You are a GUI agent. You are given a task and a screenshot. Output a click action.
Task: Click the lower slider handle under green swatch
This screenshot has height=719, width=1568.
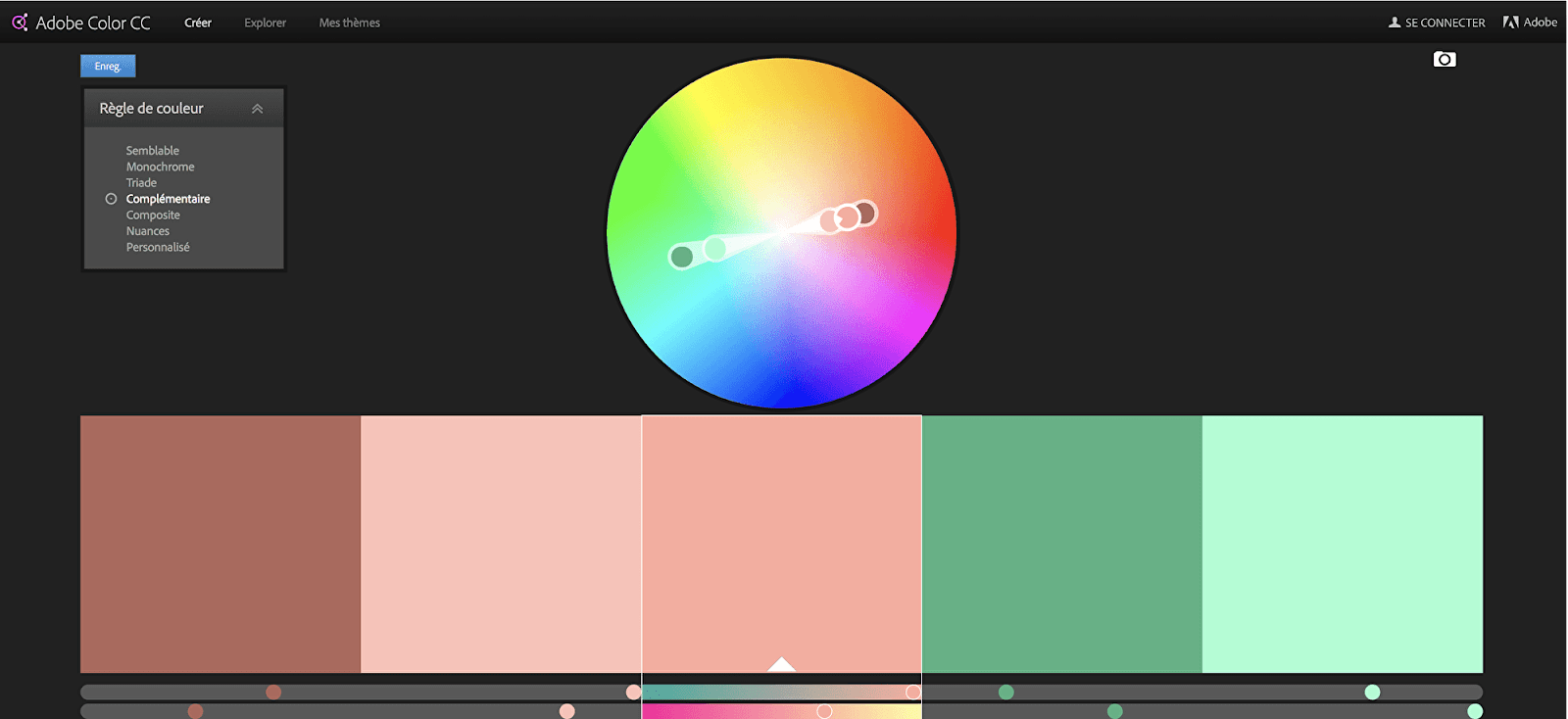pyautogui.click(x=1114, y=711)
